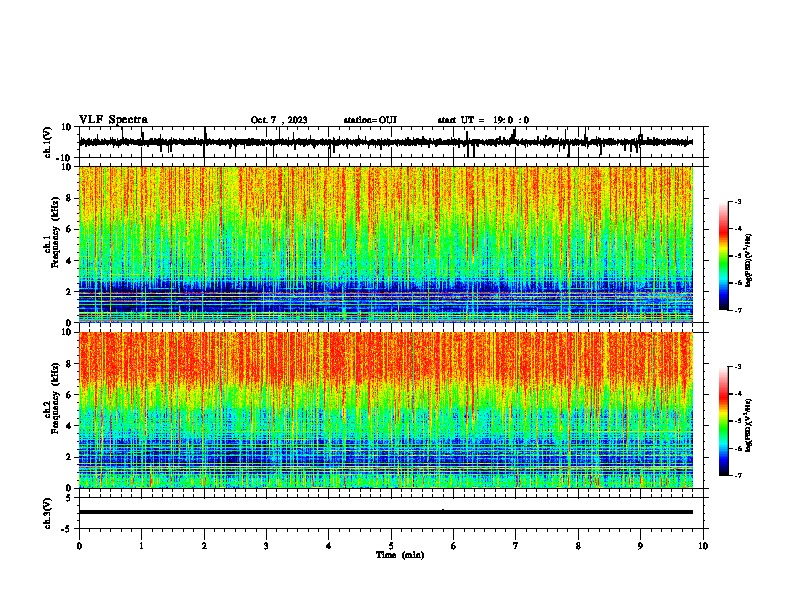Screen dimensions: 792x612
Task: Click the ch.2 spectrogram color scale bar
Action: coord(723,421)
